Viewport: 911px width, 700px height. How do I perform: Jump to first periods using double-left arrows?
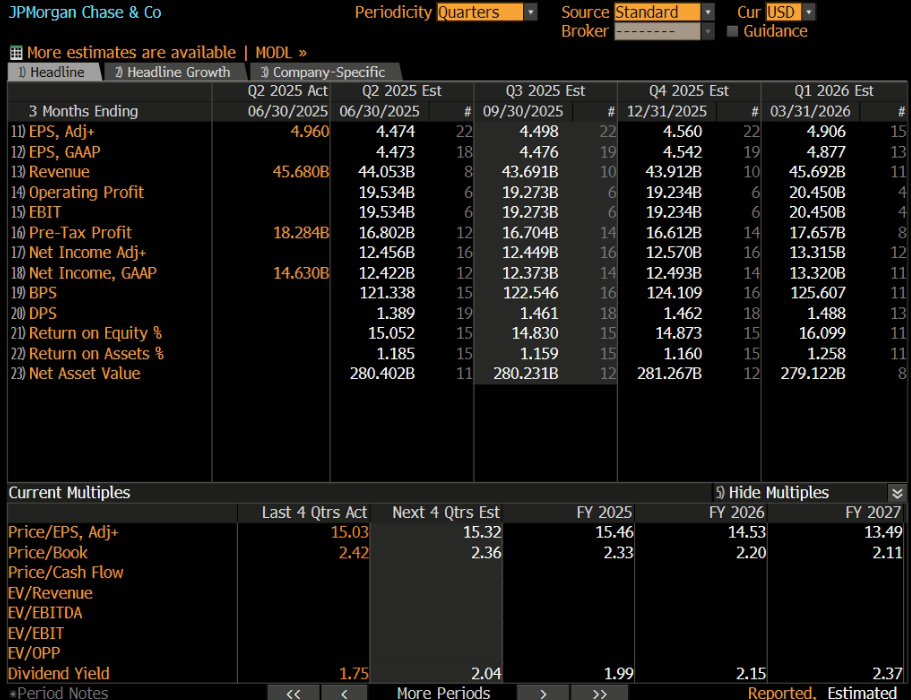click(293, 692)
